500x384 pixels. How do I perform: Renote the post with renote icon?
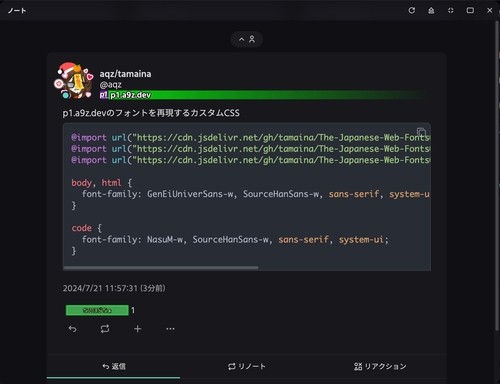(x=105, y=329)
